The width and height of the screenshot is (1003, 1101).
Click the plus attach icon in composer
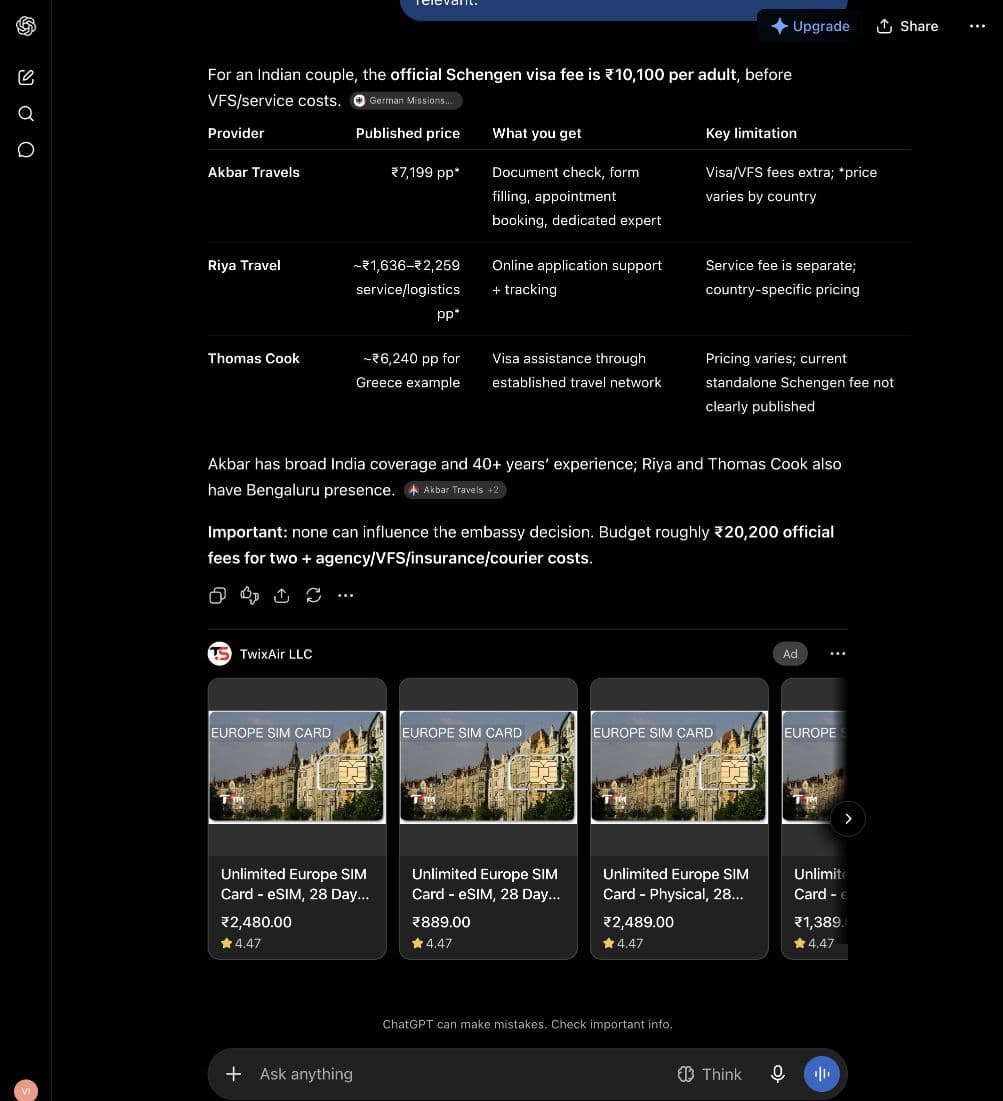[234, 1074]
